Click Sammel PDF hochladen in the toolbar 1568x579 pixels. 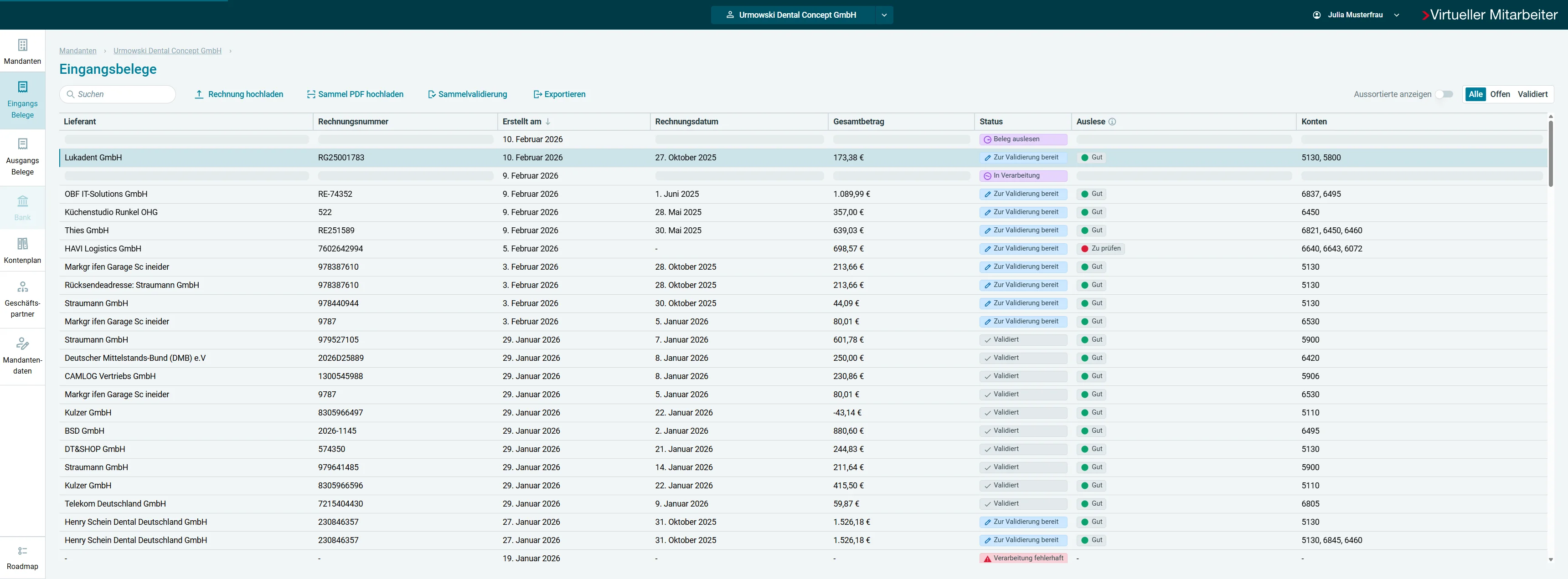[355, 94]
